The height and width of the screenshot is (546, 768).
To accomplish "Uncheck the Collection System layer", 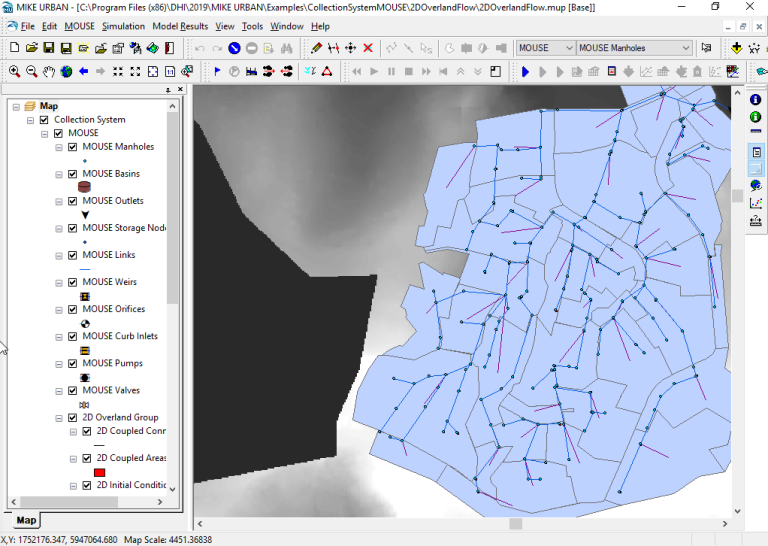I will (x=44, y=119).
